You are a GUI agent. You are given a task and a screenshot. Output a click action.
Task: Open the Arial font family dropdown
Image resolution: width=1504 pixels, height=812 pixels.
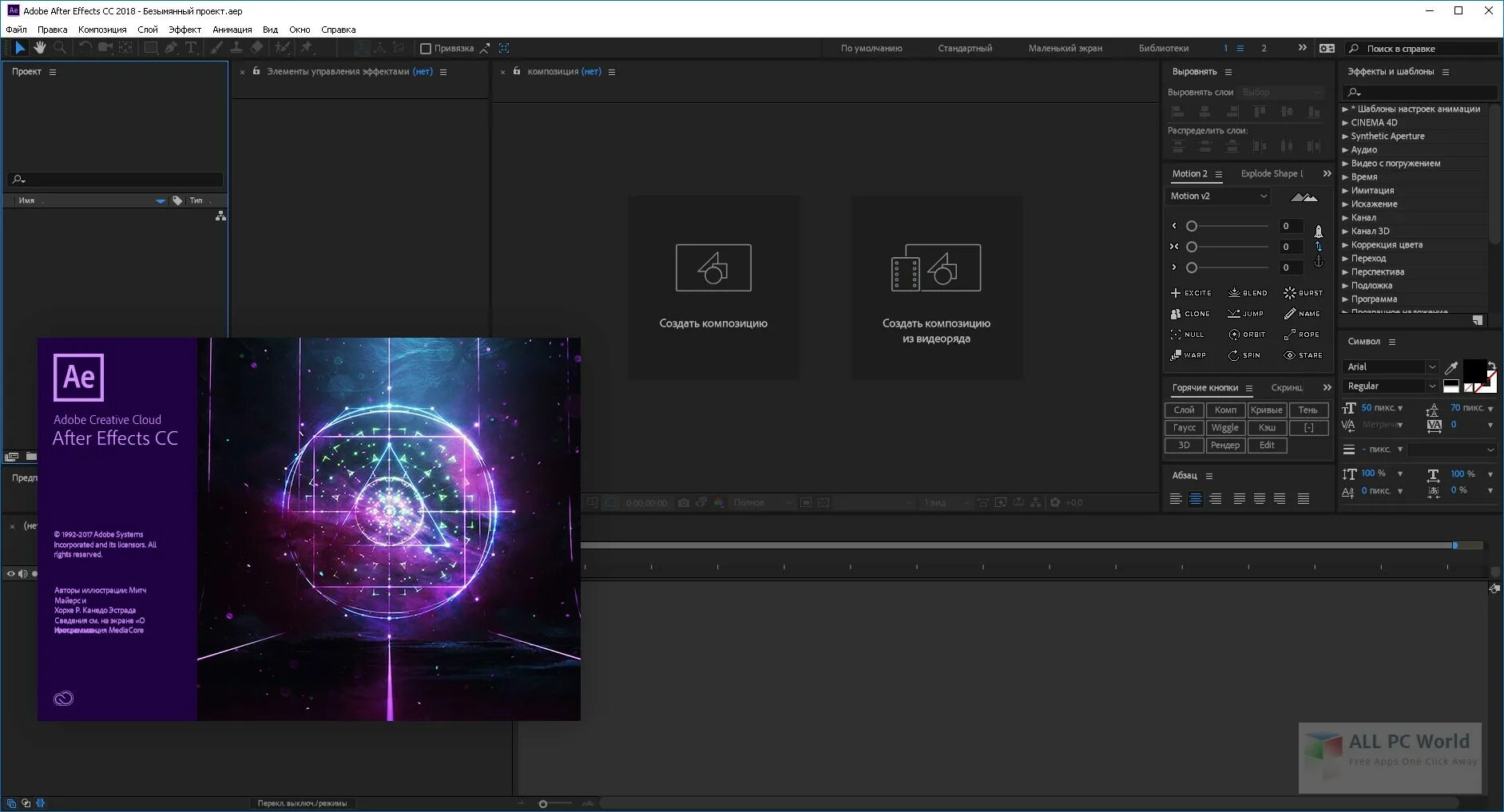point(1390,367)
